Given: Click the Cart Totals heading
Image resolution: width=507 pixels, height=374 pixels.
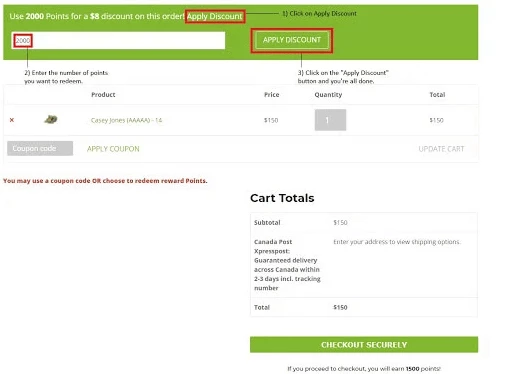Looking at the screenshot, I should [282, 198].
